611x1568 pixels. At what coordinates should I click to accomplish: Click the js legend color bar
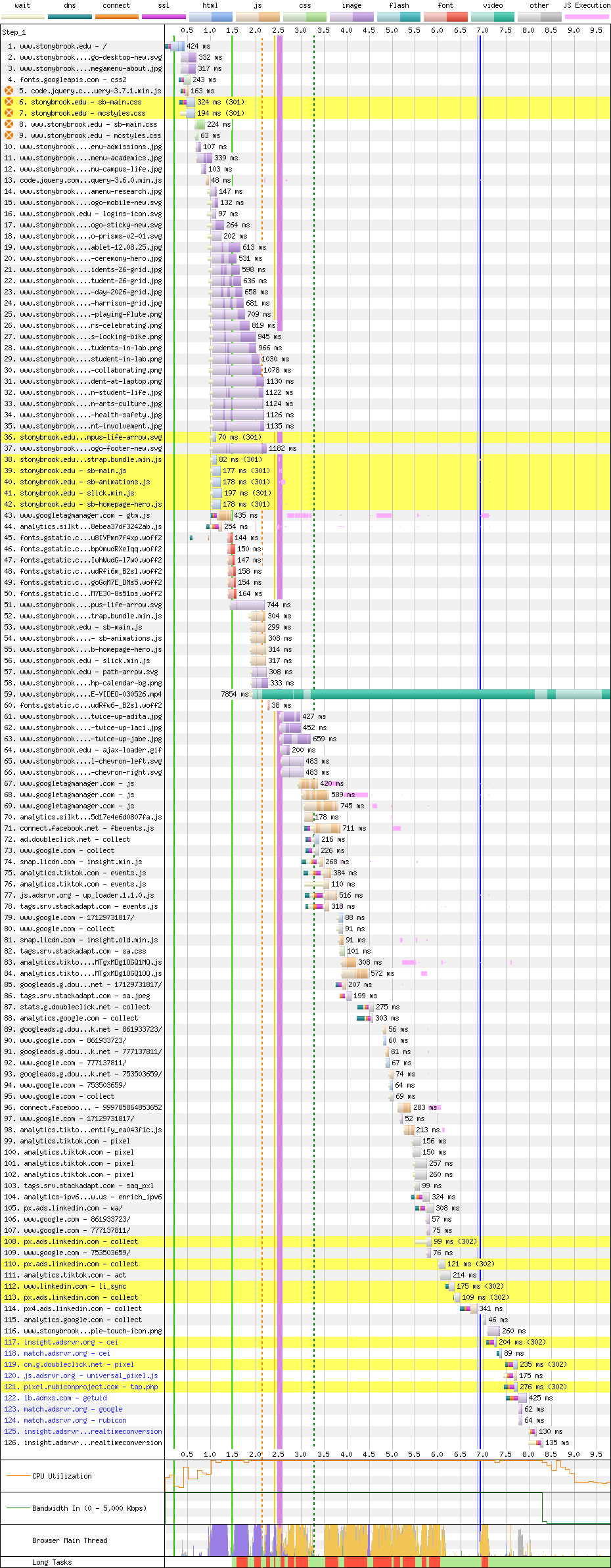pos(258,16)
